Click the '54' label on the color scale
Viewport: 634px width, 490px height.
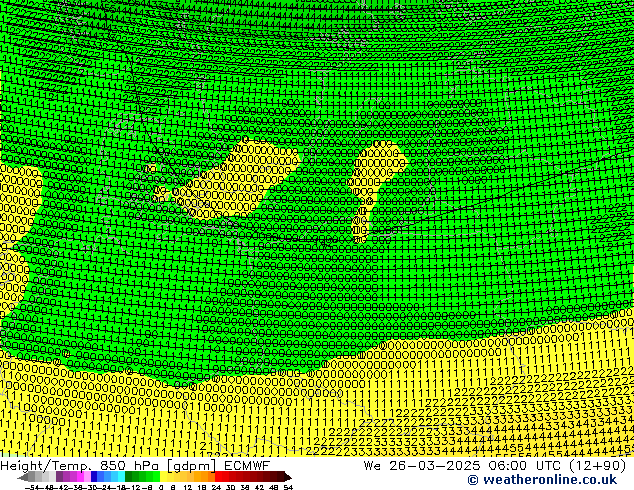coord(288,487)
